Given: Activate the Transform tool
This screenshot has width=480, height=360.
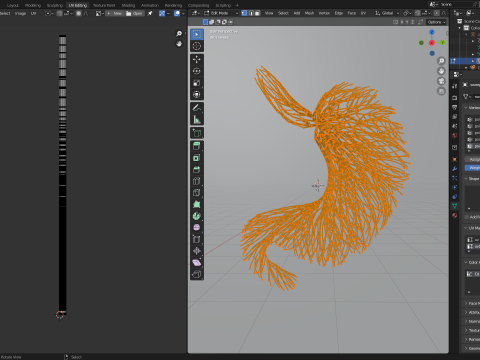Looking at the screenshot, I should pos(197,94).
